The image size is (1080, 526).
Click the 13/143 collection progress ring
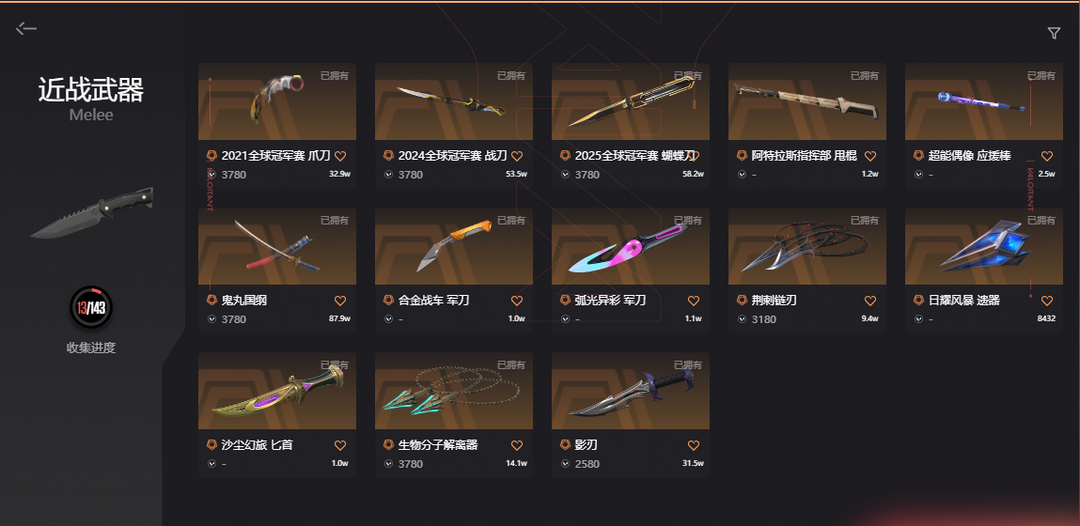pyautogui.click(x=91, y=308)
